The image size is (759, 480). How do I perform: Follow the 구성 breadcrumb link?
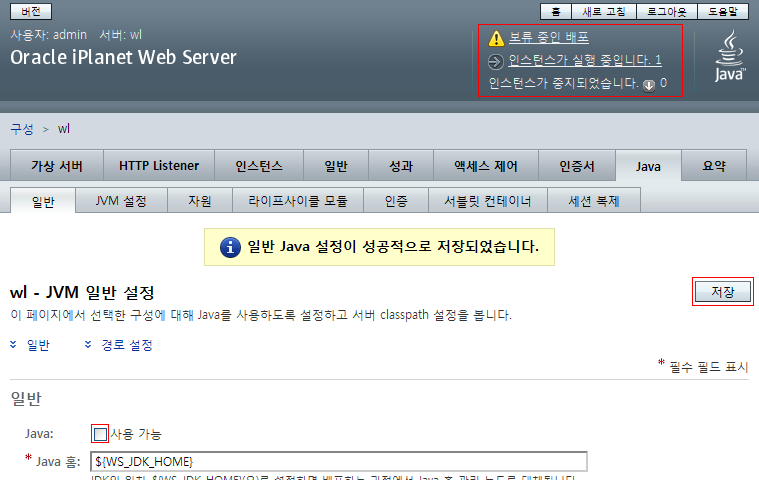[x=22, y=129]
